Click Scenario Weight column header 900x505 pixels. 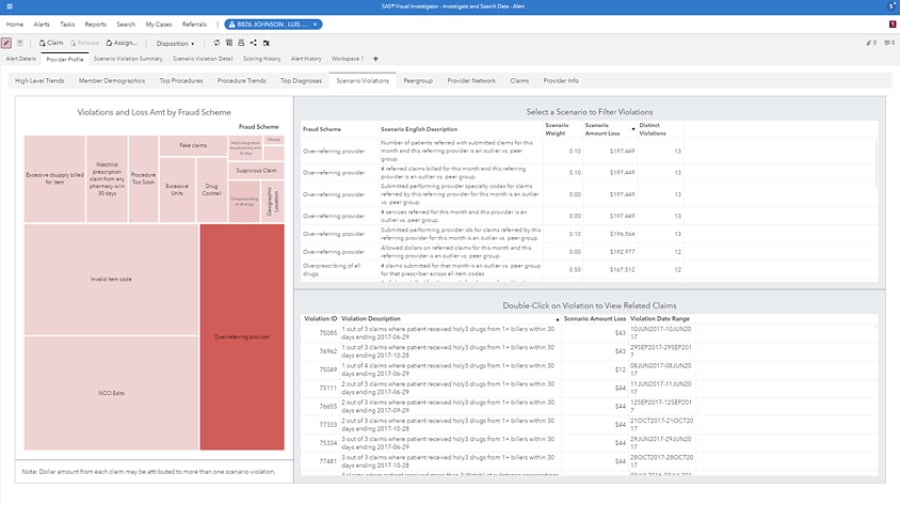557,129
